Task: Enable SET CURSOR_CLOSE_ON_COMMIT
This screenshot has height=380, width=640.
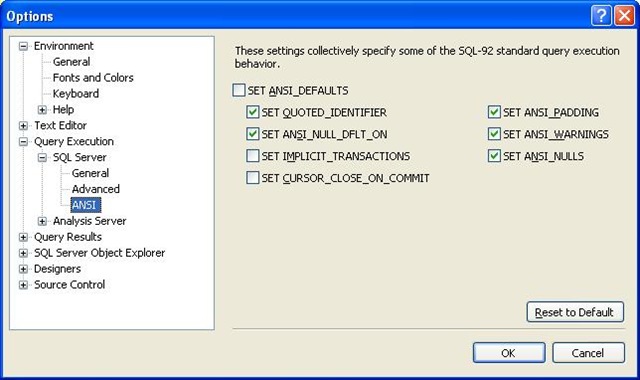Action: tap(253, 178)
